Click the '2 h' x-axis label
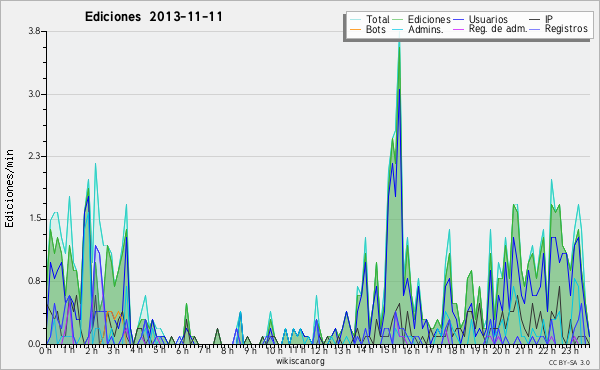Viewport: 600px width, 370px height. tap(91, 351)
